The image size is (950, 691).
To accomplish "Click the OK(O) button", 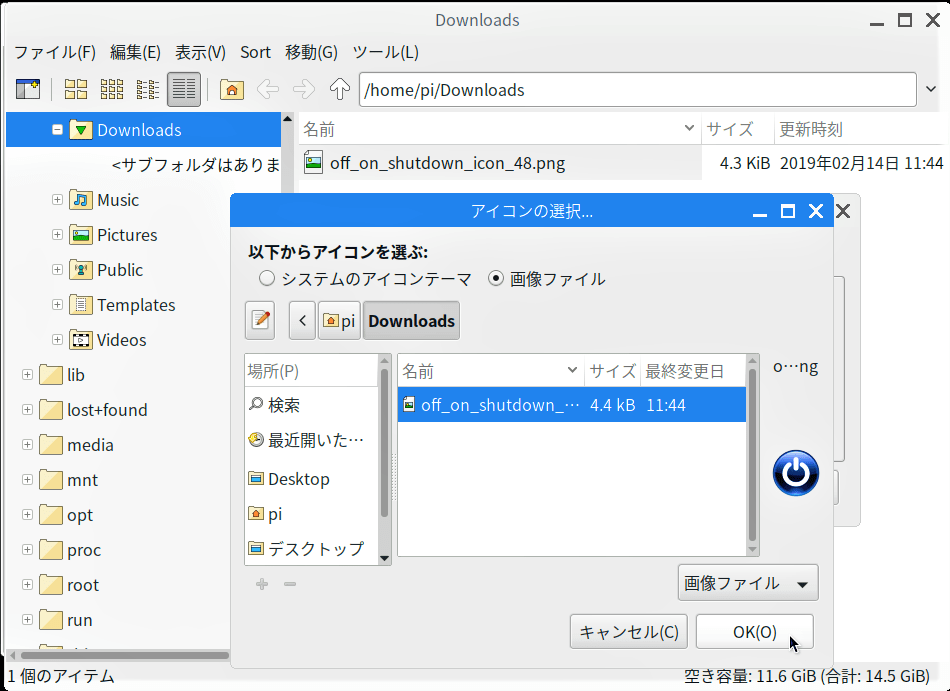I will [x=754, y=632].
